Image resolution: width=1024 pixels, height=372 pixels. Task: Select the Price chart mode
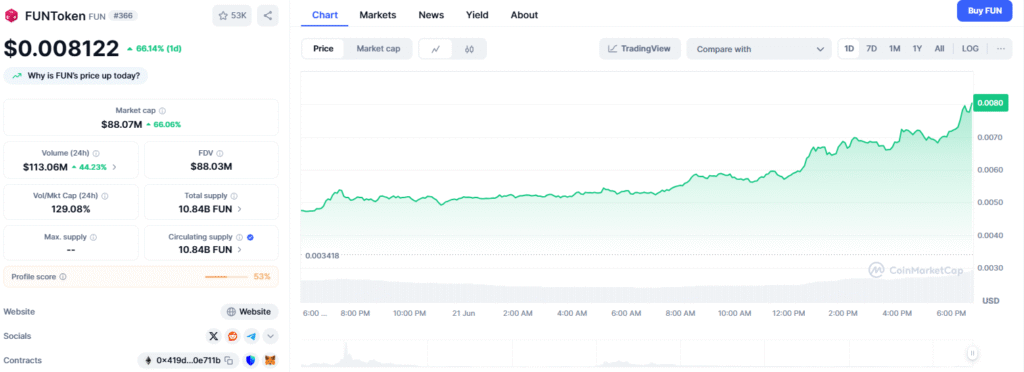point(323,49)
